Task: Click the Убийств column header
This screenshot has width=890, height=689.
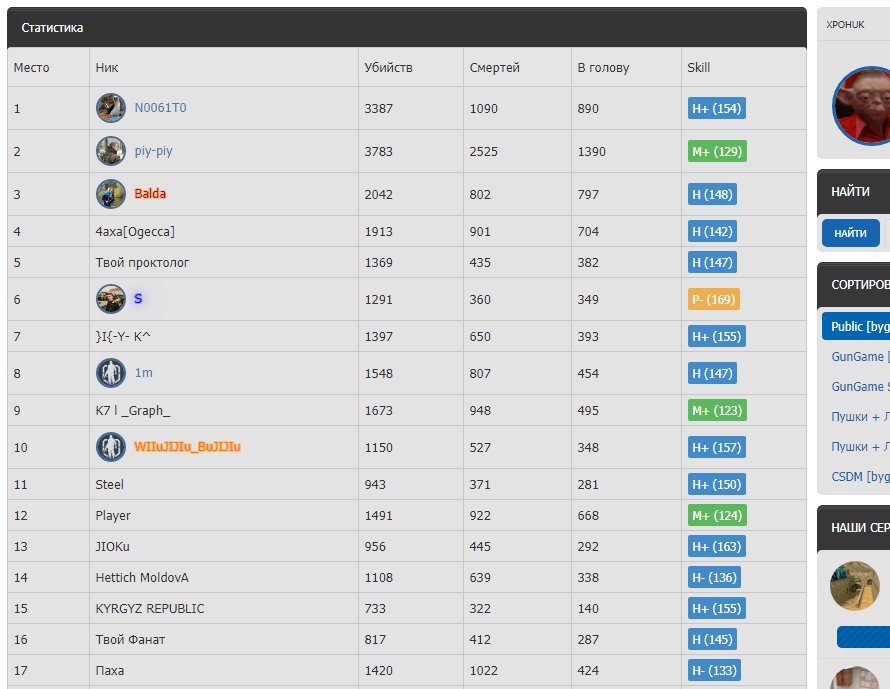Action: (x=388, y=68)
